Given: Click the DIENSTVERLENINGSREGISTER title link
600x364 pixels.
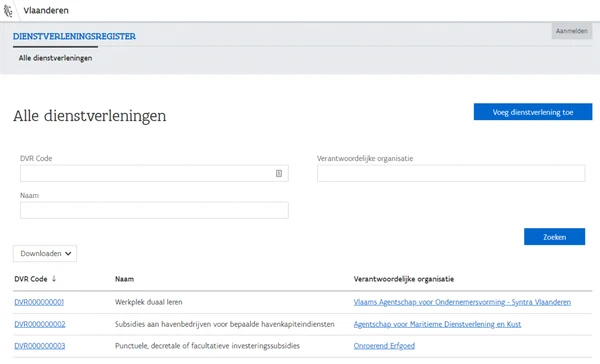Looking at the screenshot, I should pos(74,36).
